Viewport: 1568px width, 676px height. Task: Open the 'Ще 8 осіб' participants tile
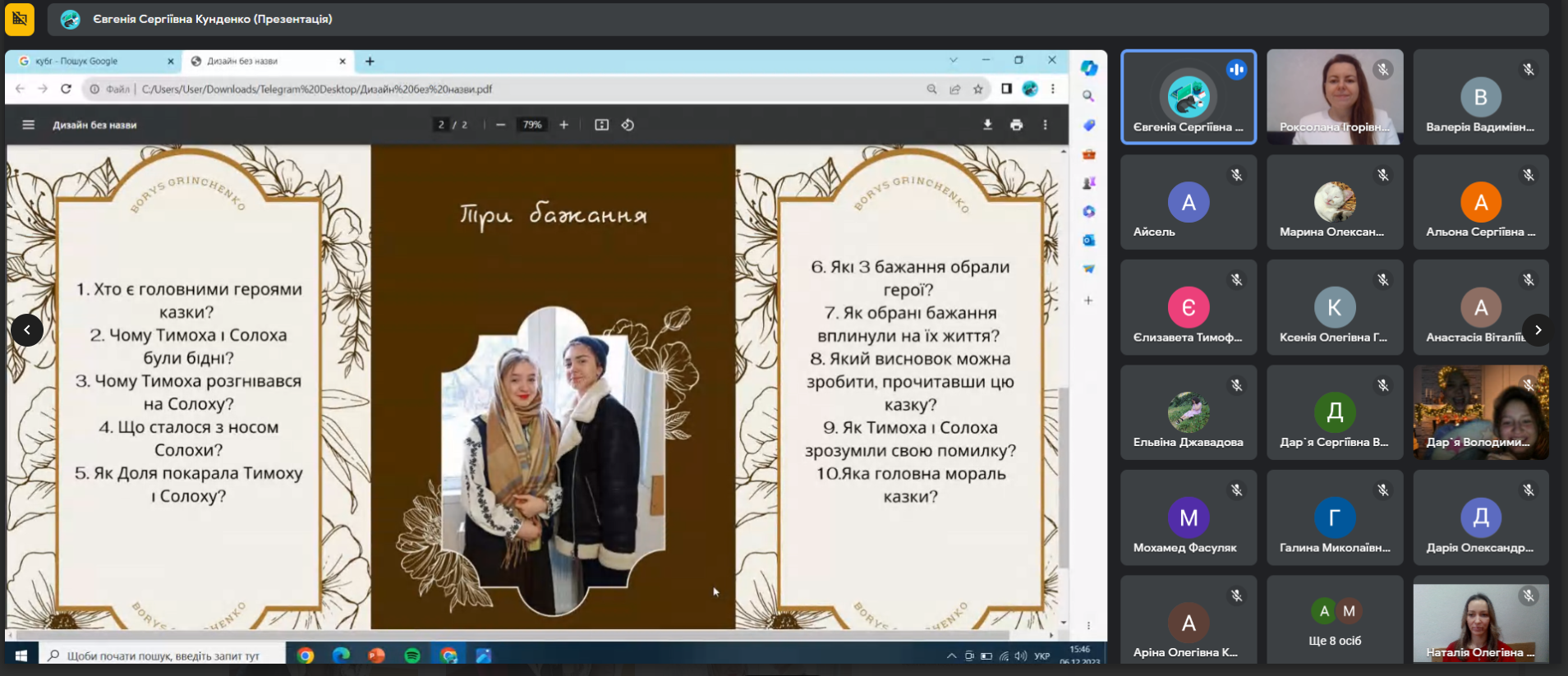click(1335, 623)
